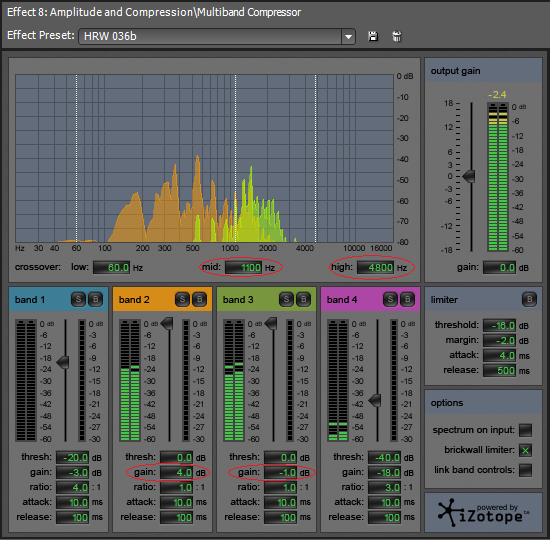This screenshot has width=550, height=540.
Task: Edit limiter threshold -16.0 dB field
Action: (499, 325)
